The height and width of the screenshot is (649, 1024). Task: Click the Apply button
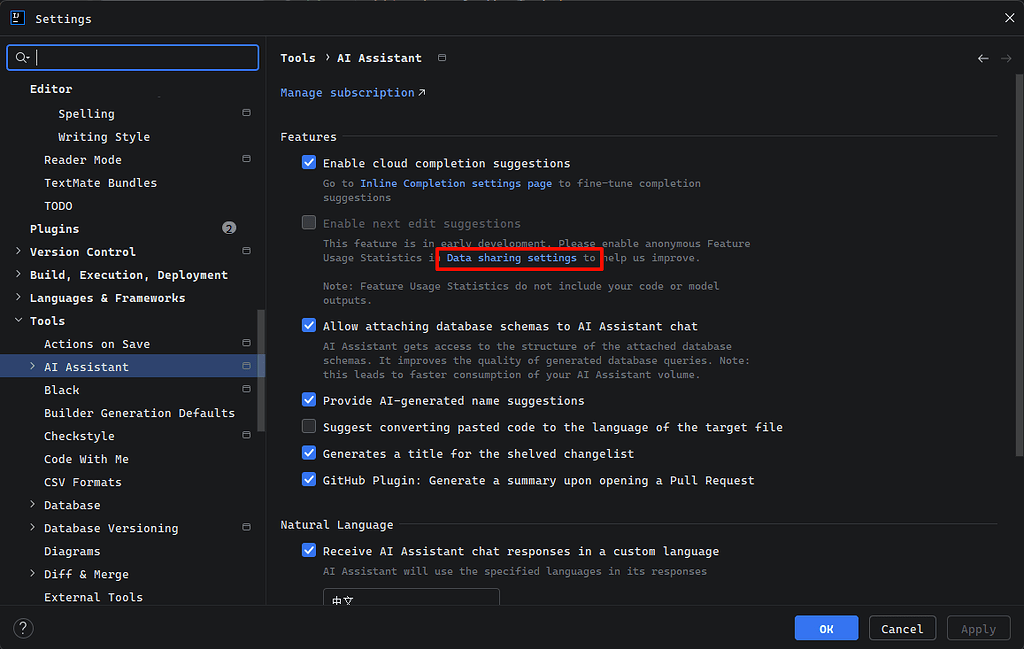pyautogui.click(x=978, y=628)
